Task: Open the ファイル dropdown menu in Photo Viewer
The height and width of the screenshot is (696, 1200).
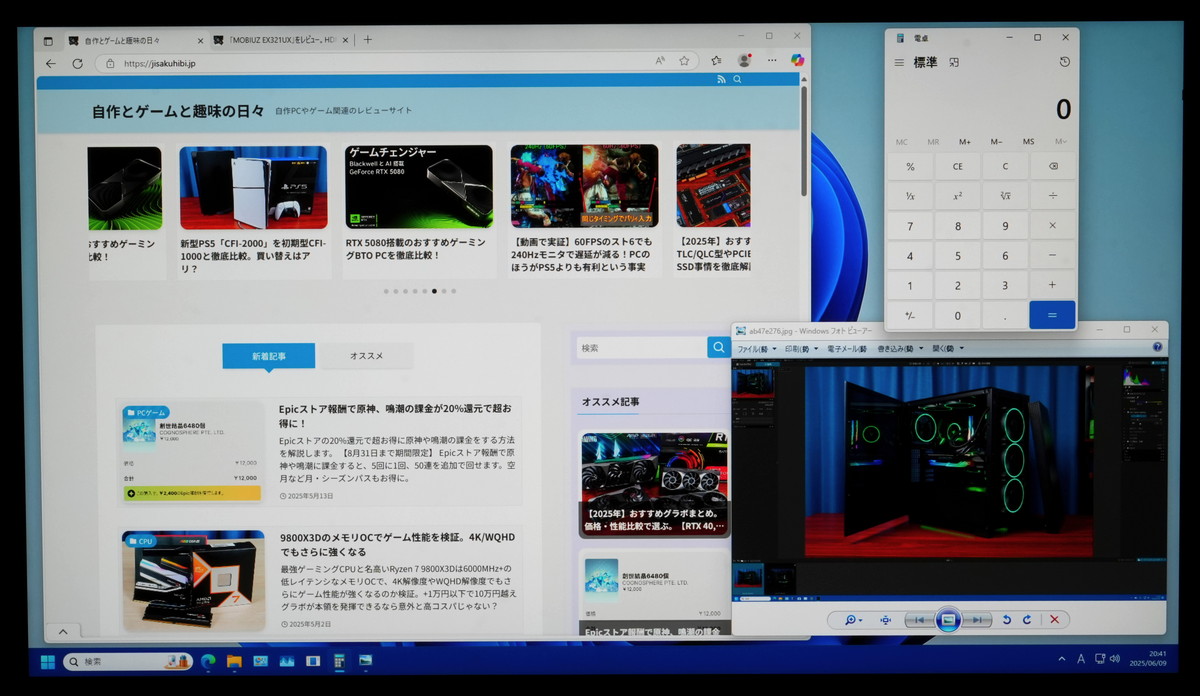Action: tap(755, 349)
